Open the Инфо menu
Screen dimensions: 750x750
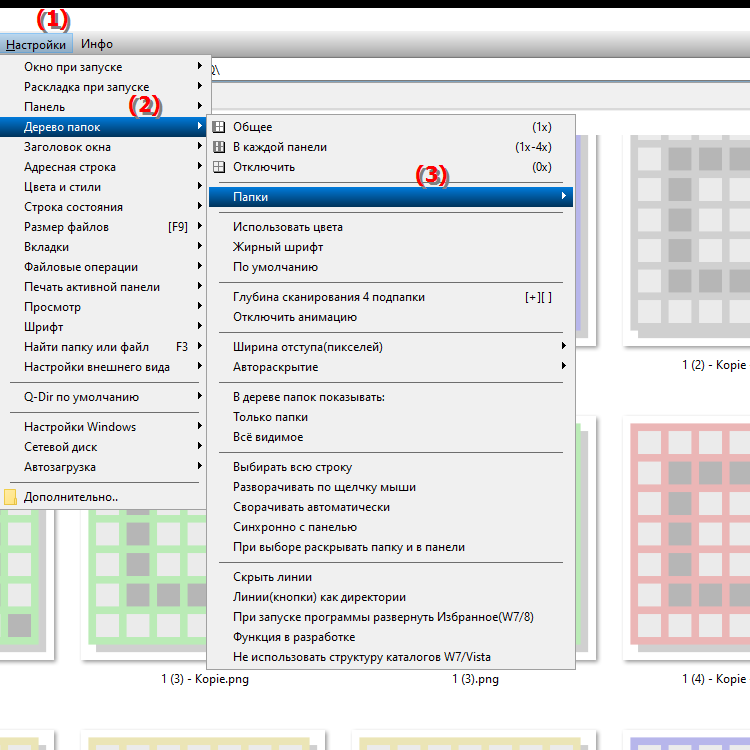tap(97, 44)
